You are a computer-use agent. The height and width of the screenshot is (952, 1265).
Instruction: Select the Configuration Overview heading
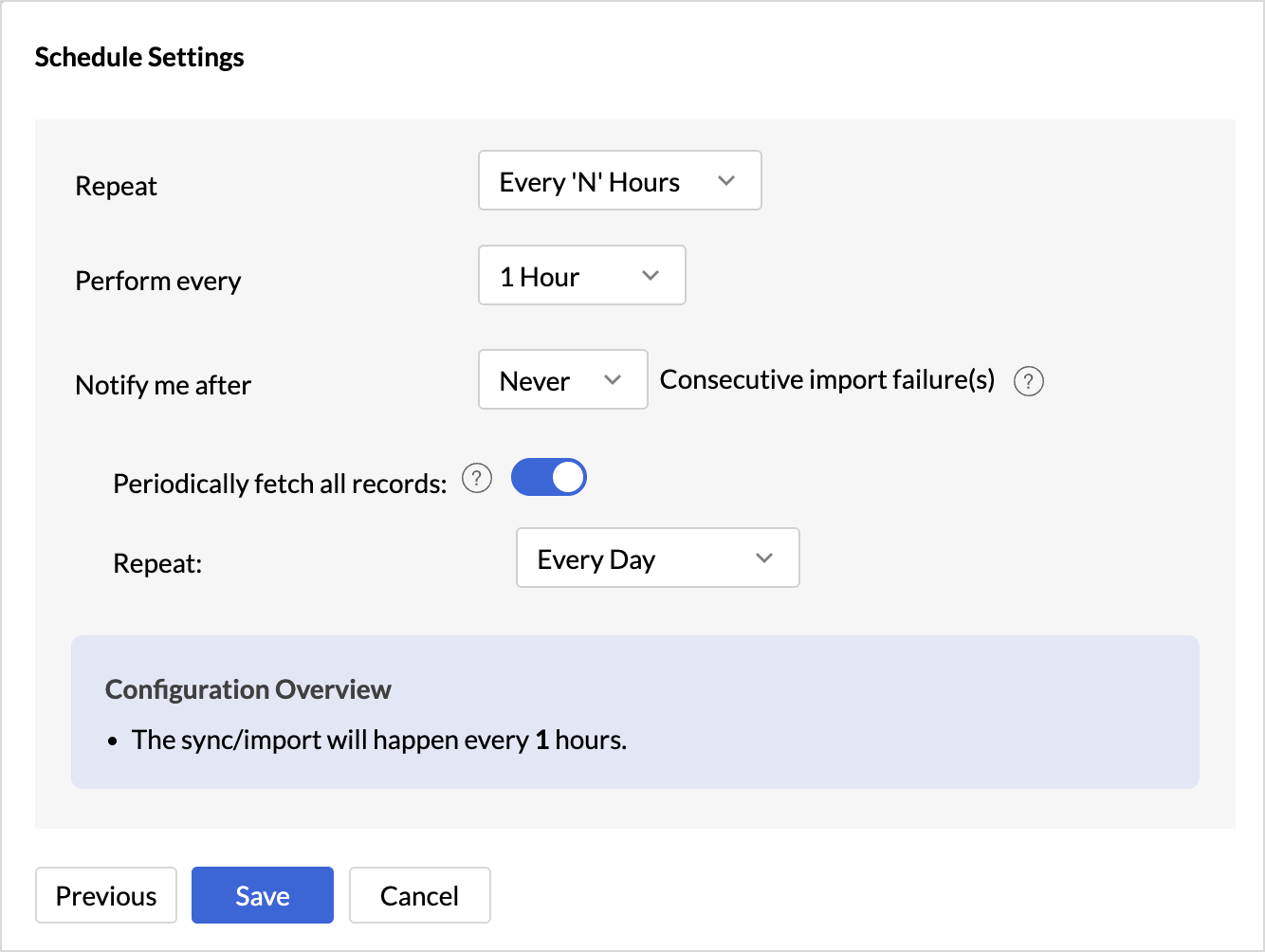pos(248,689)
